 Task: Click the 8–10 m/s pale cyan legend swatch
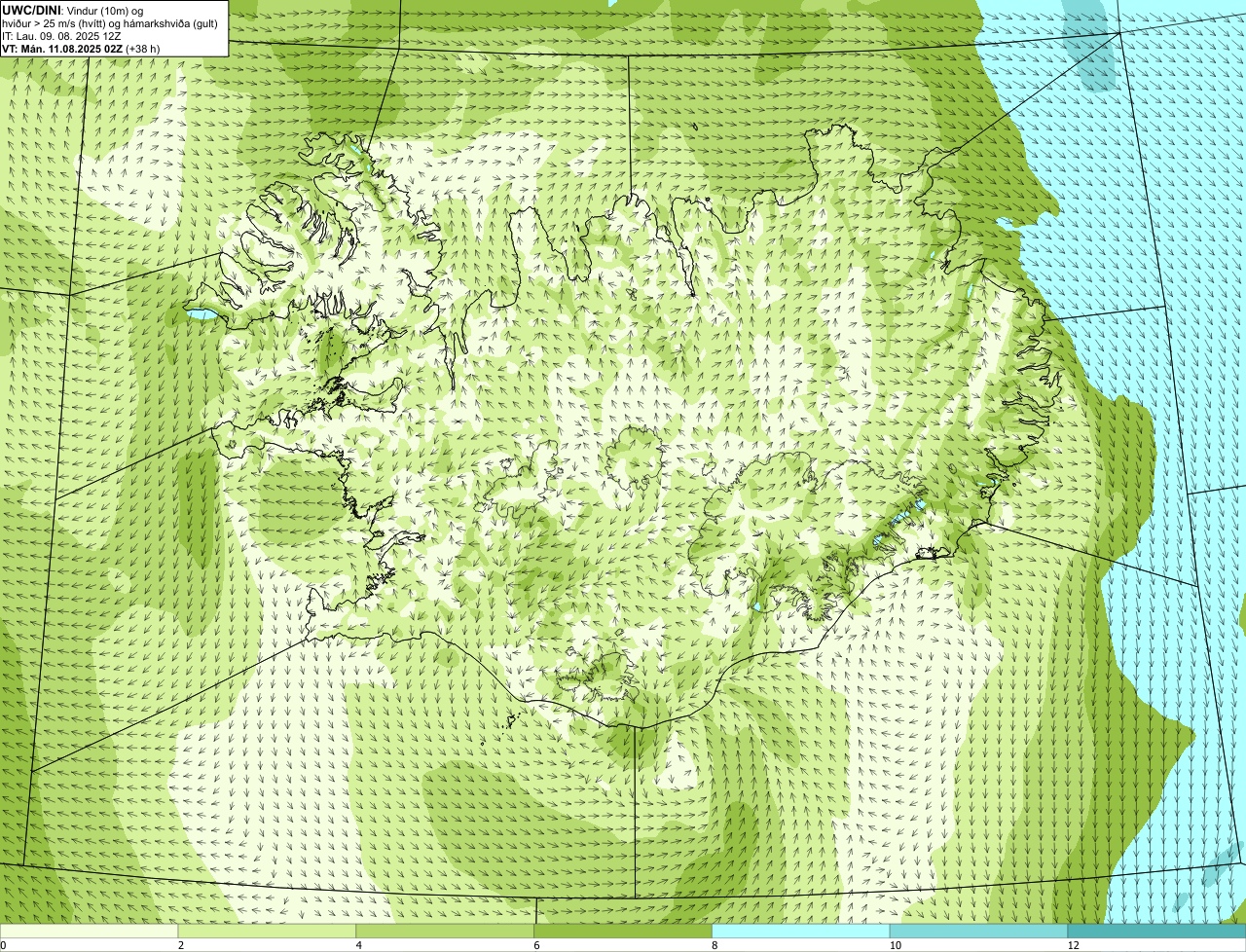(x=801, y=931)
